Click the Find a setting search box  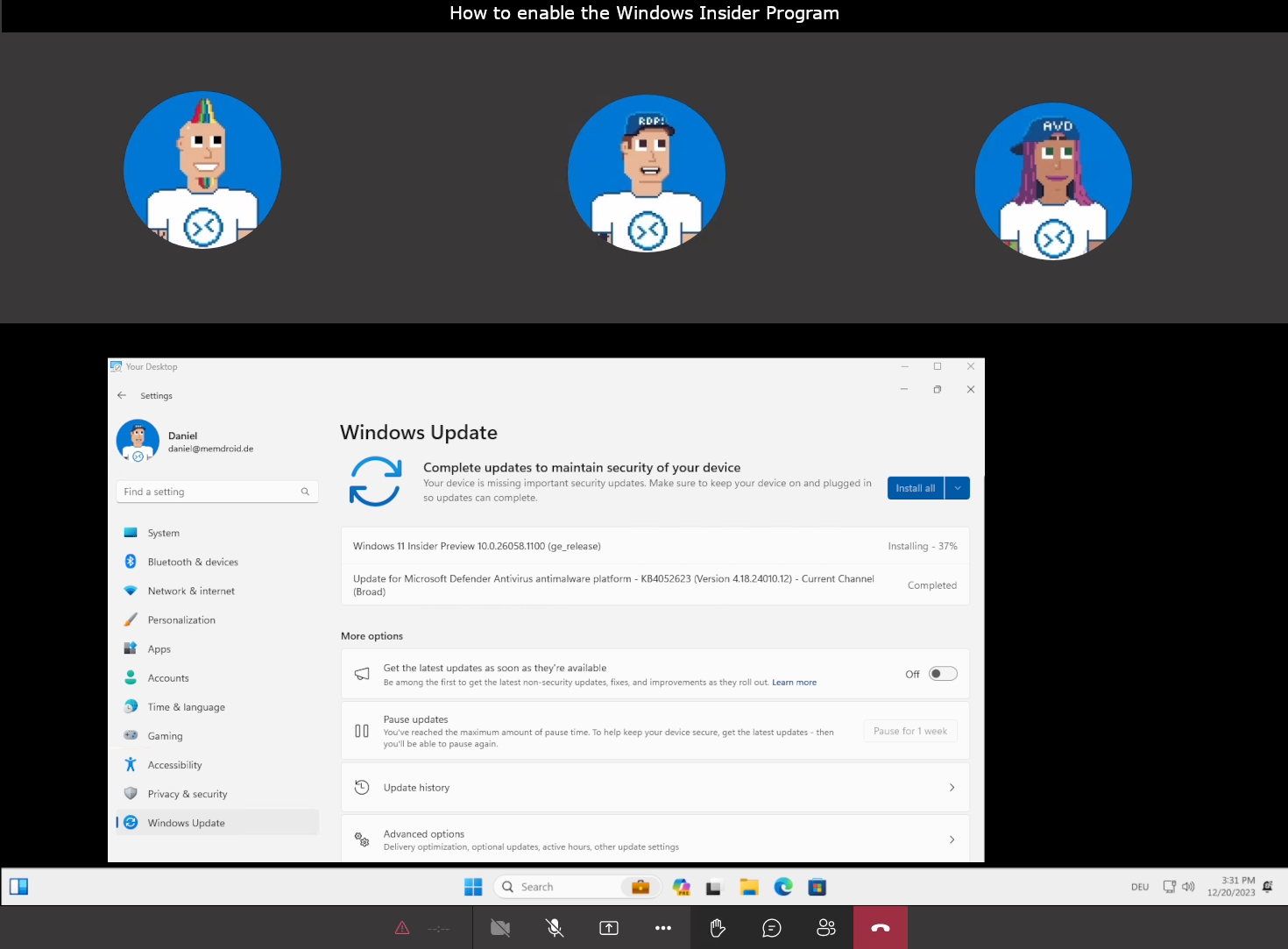coord(216,492)
